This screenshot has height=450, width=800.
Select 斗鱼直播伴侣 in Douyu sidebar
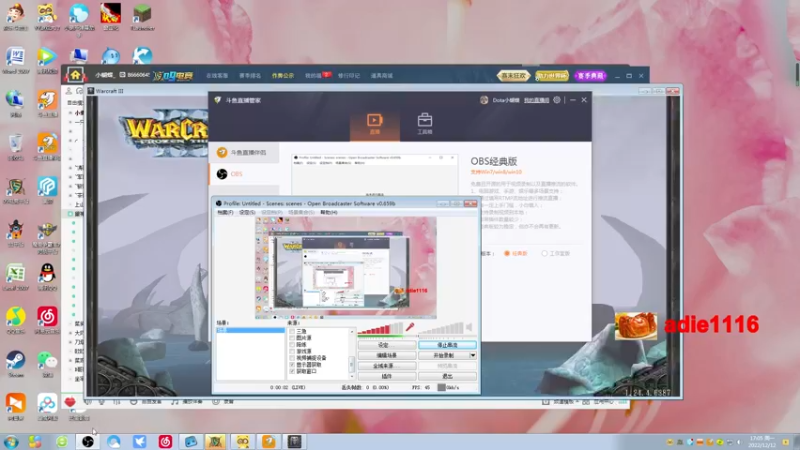tap(244, 152)
